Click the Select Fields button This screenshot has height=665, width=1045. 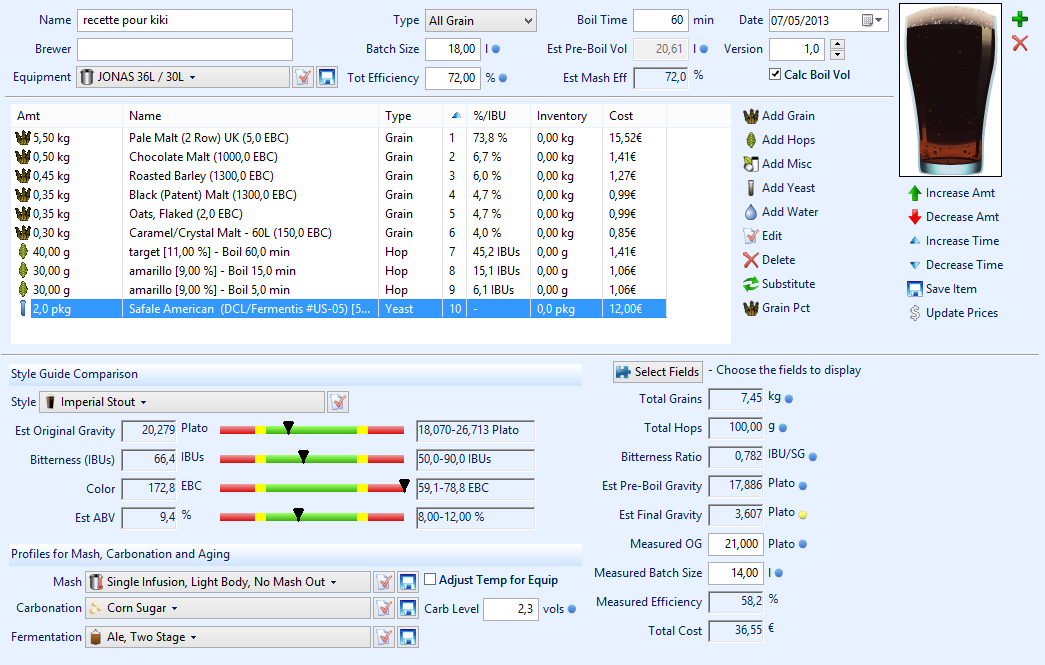pos(657,371)
